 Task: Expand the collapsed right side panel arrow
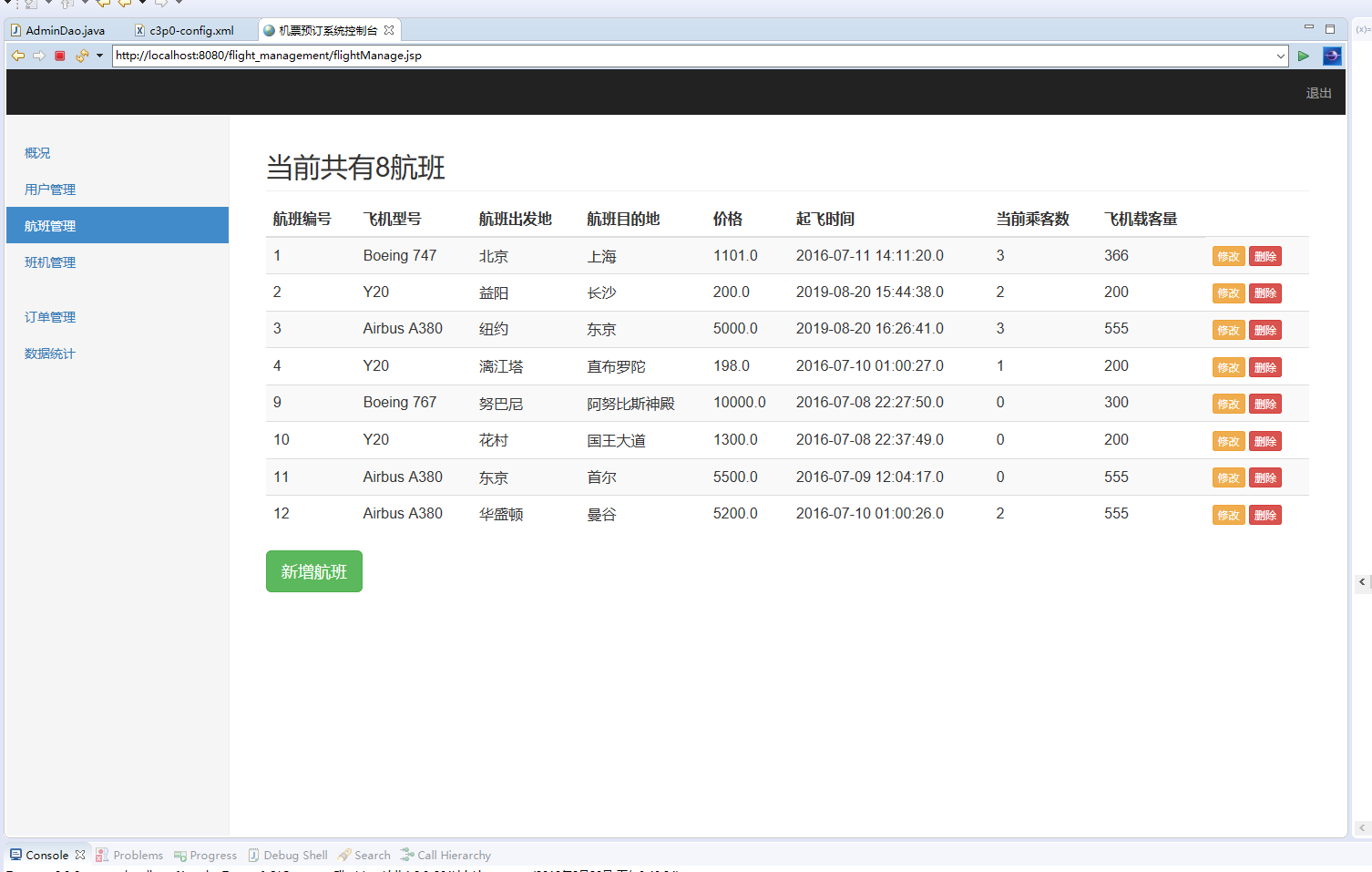(x=1362, y=581)
